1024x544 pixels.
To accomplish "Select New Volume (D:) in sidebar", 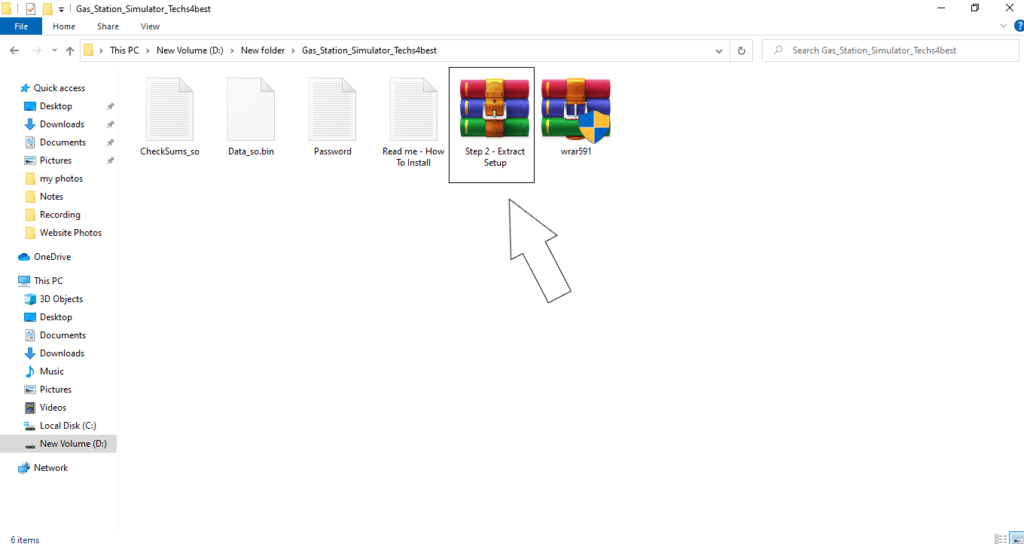I will [x=72, y=444].
